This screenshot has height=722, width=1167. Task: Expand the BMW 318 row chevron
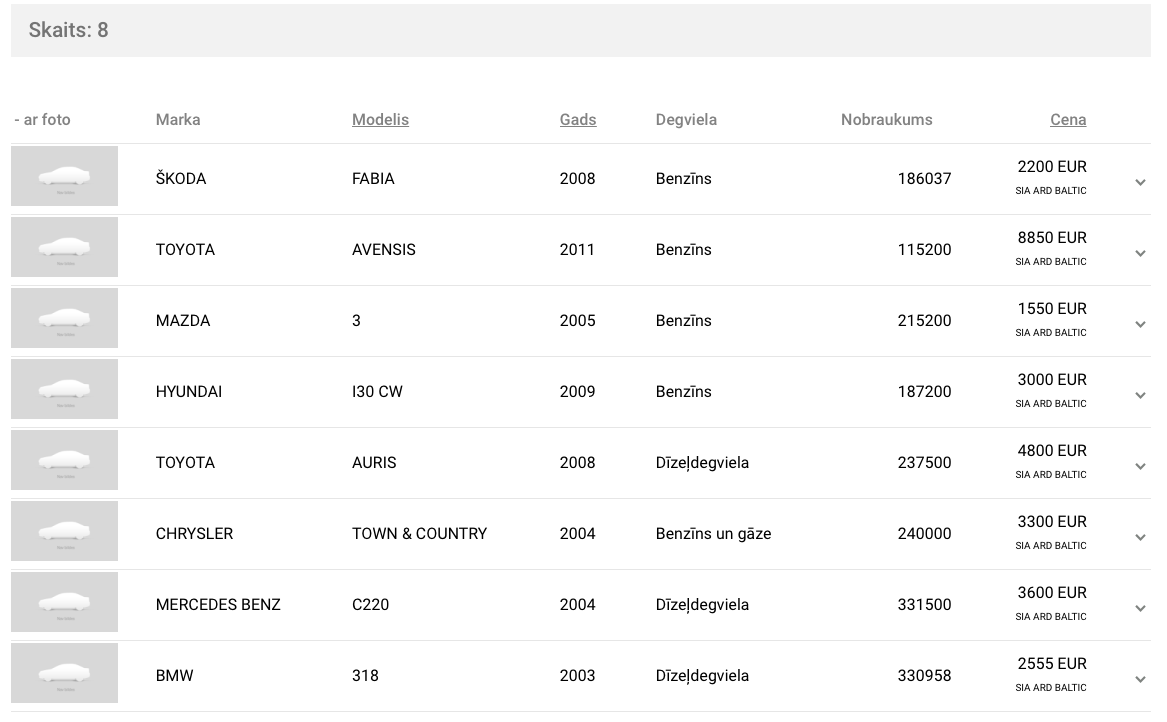click(1140, 680)
